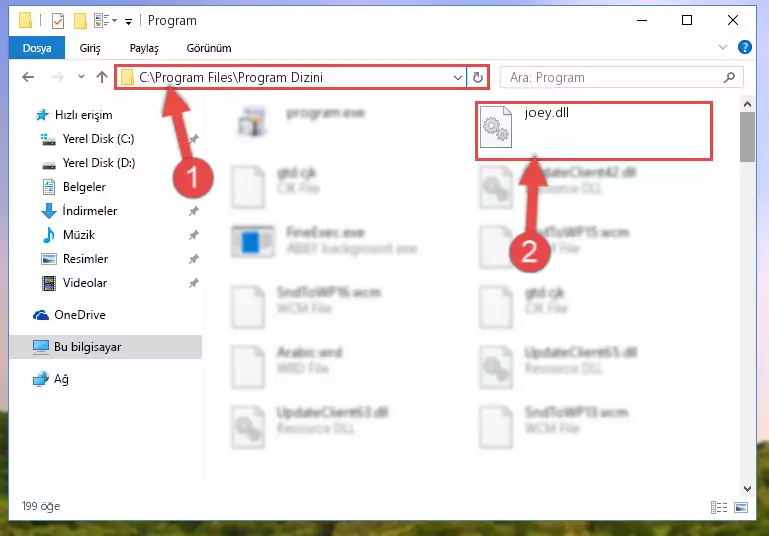
Task: Switch to details view layout icon
Action: click(x=719, y=507)
